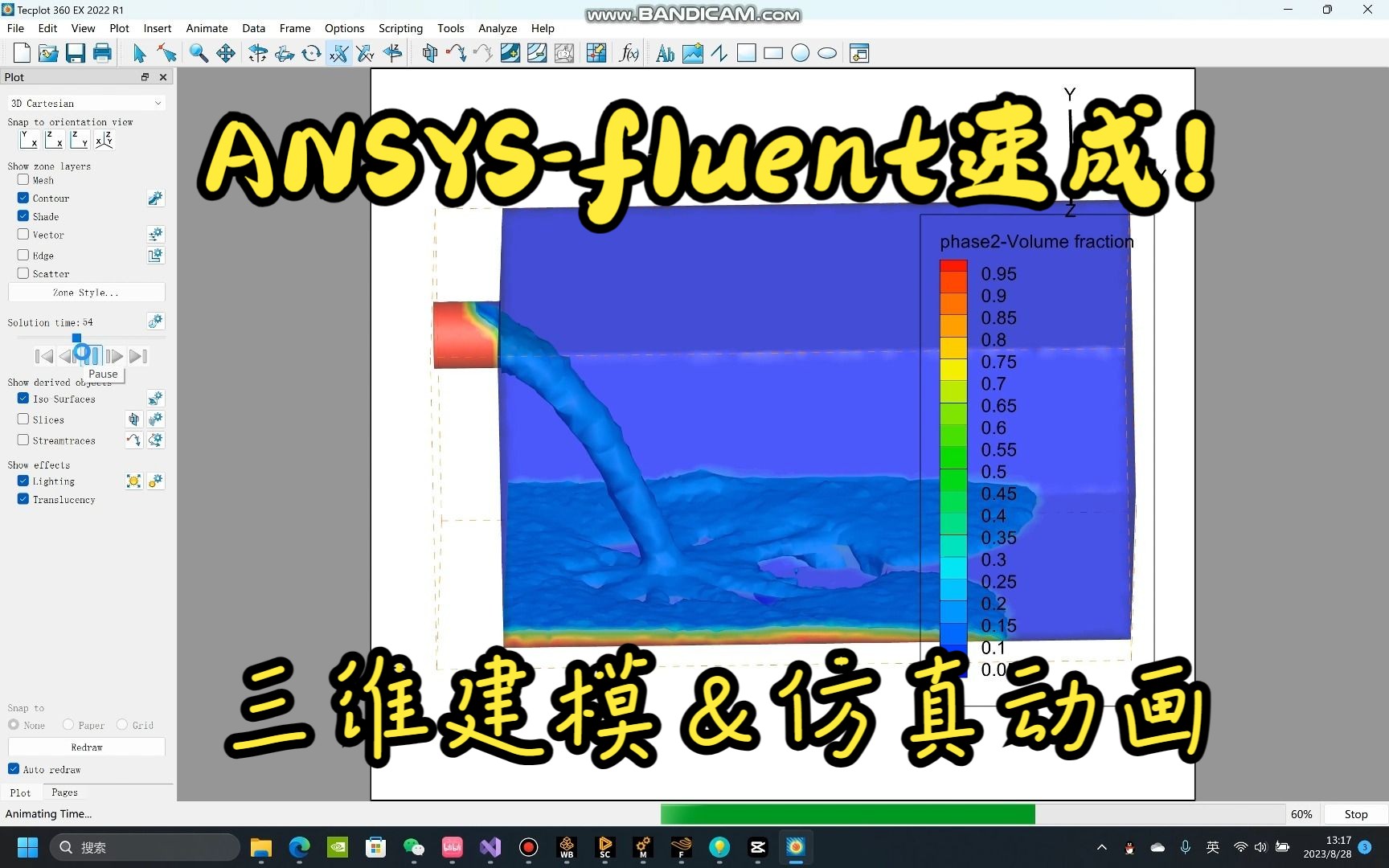Image resolution: width=1389 pixels, height=868 pixels.
Task: Select the Zoom magnifier tool
Action: 199,53
